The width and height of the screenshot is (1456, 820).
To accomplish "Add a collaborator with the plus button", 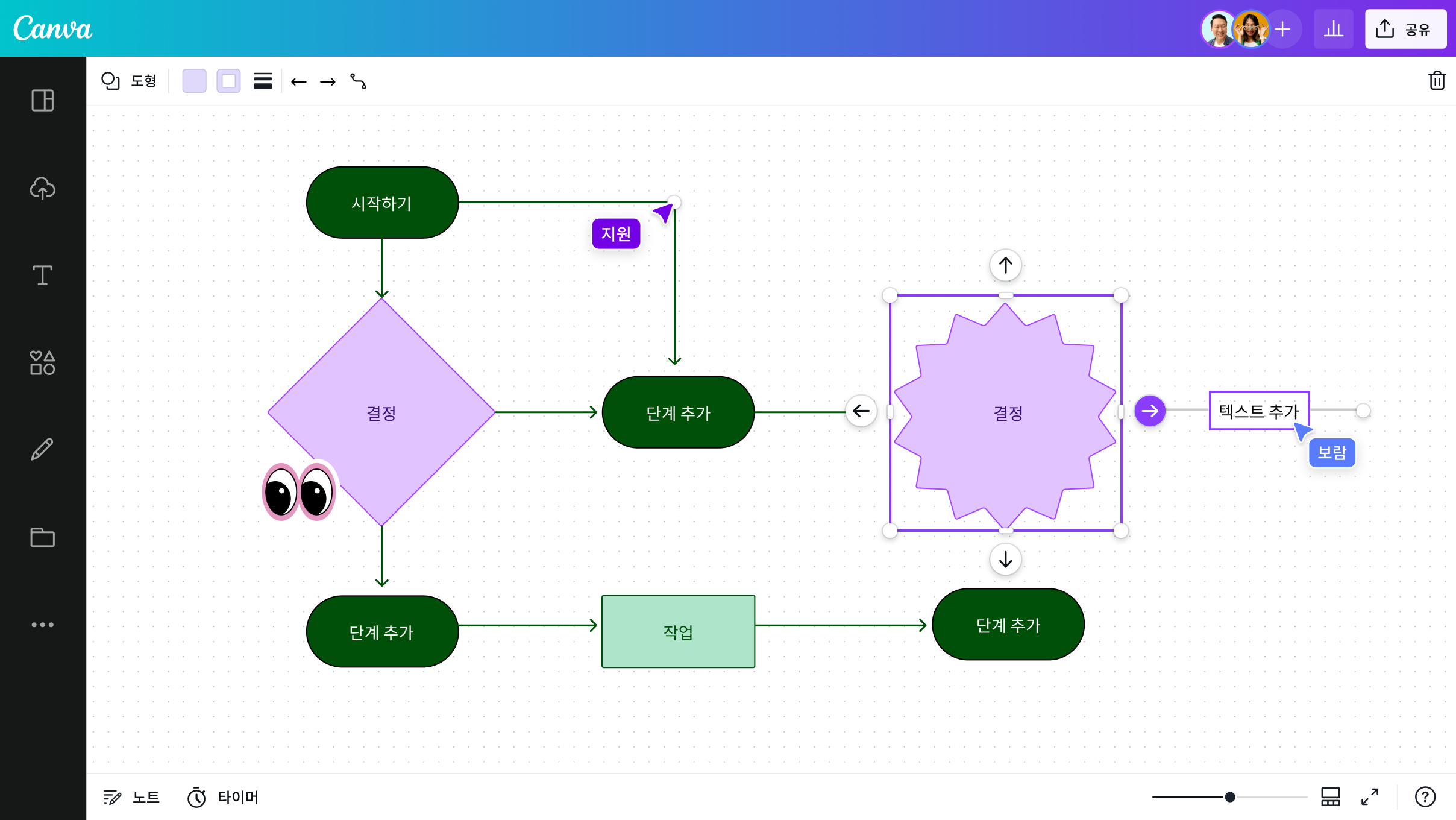I will click(1282, 29).
